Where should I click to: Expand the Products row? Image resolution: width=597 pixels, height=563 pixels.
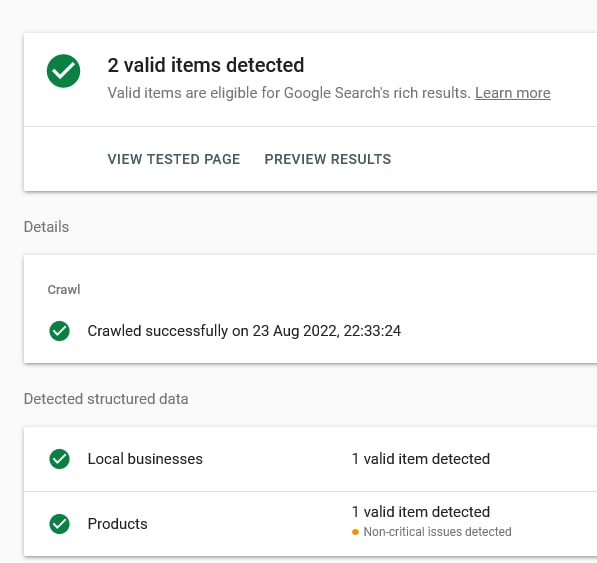310,524
